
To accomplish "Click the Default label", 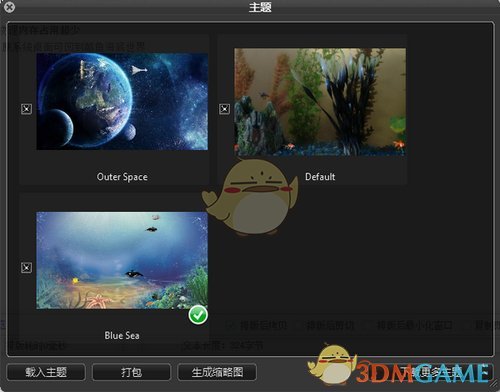I will [x=320, y=177].
